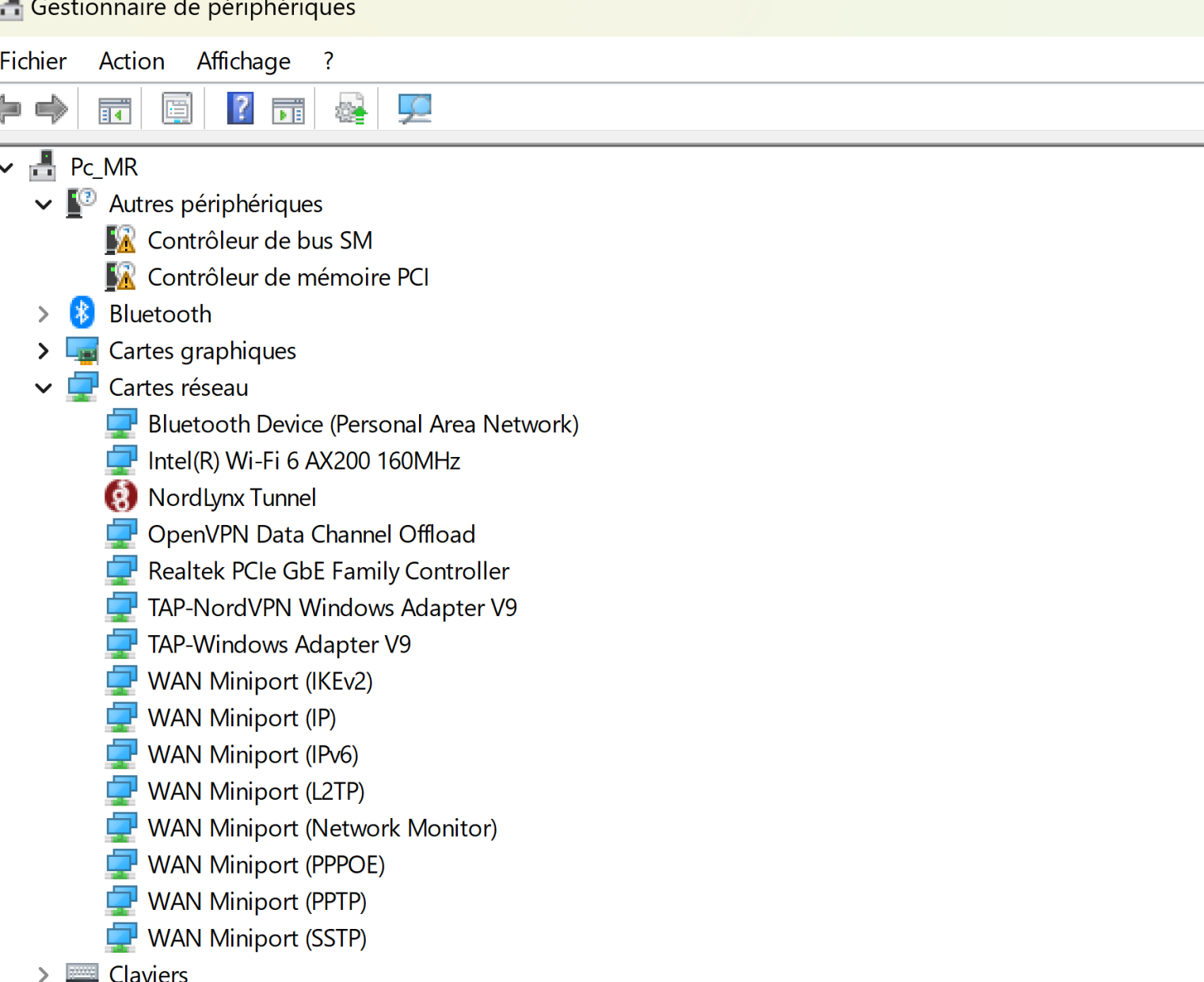Collapse the Autres périphériques category

[x=44, y=204]
